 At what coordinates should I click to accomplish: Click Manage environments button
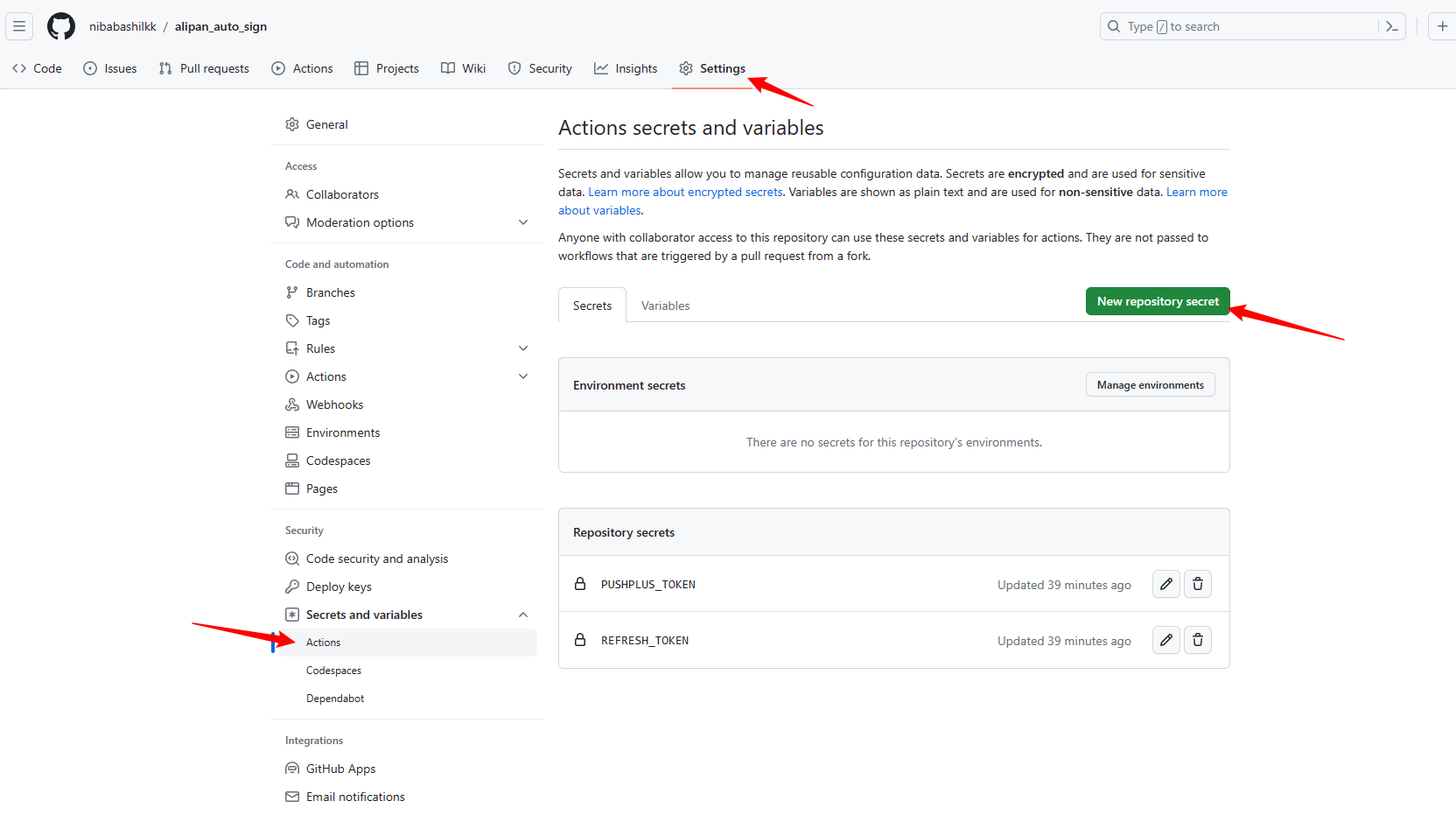(1151, 385)
